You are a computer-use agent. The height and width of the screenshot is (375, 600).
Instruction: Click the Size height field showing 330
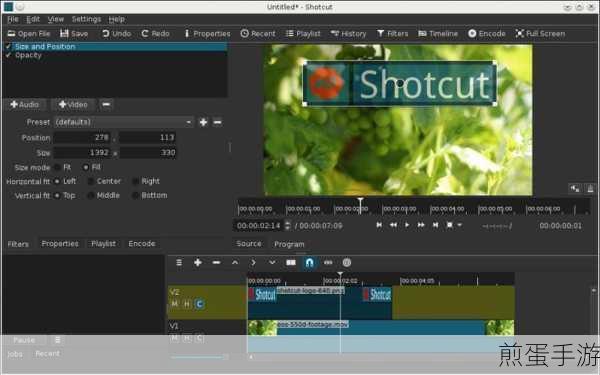tap(147, 153)
